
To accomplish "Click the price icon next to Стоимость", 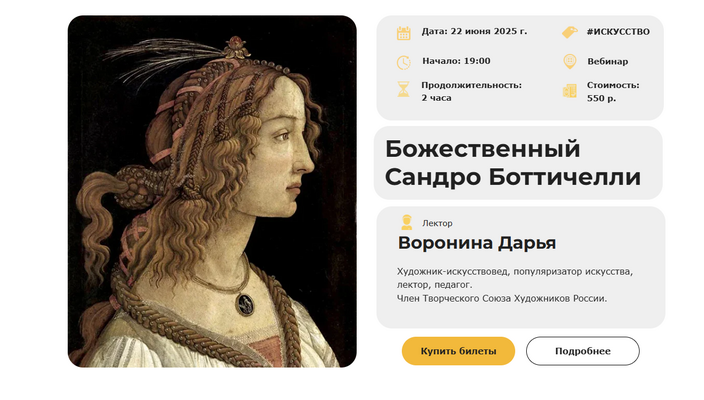I will click(x=570, y=91).
